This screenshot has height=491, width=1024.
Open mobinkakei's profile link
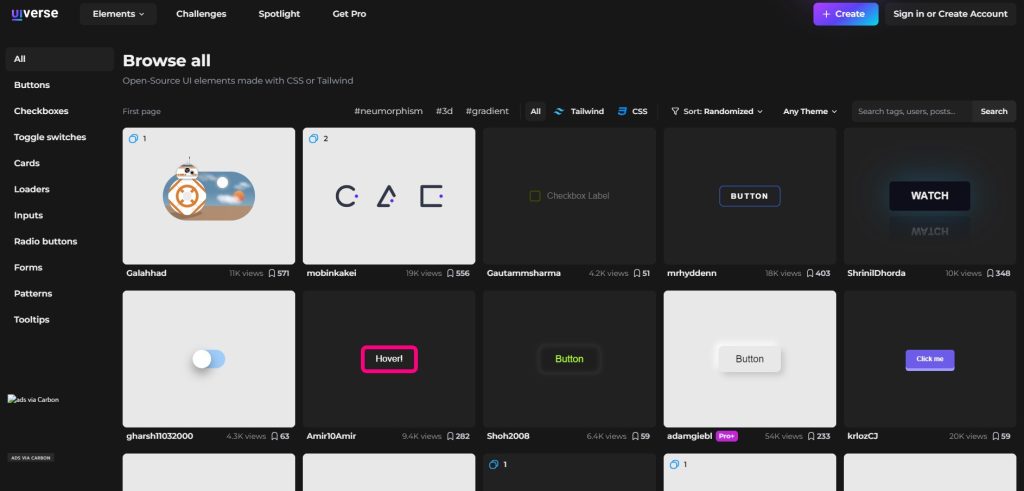click(x=331, y=274)
